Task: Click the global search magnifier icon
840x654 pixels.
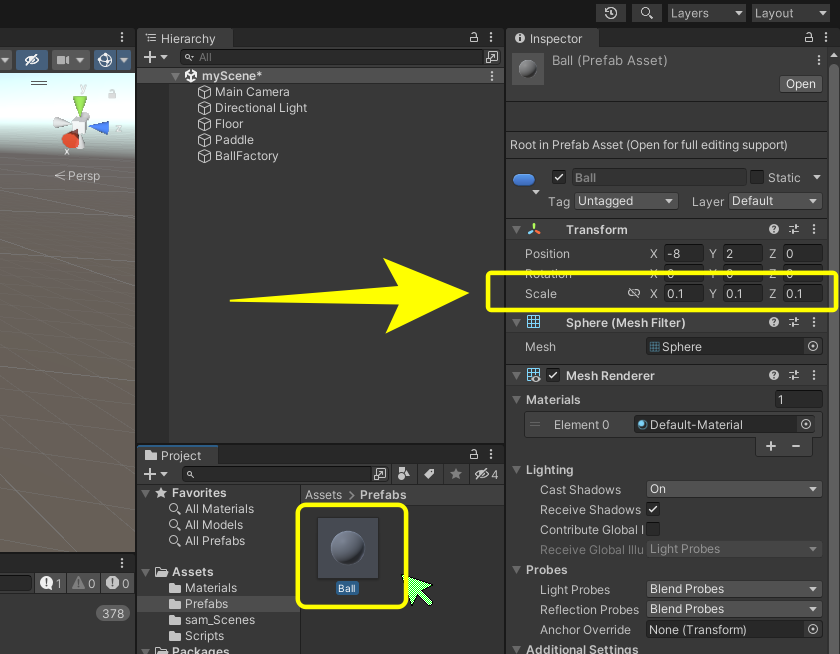Action: coord(647,13)
